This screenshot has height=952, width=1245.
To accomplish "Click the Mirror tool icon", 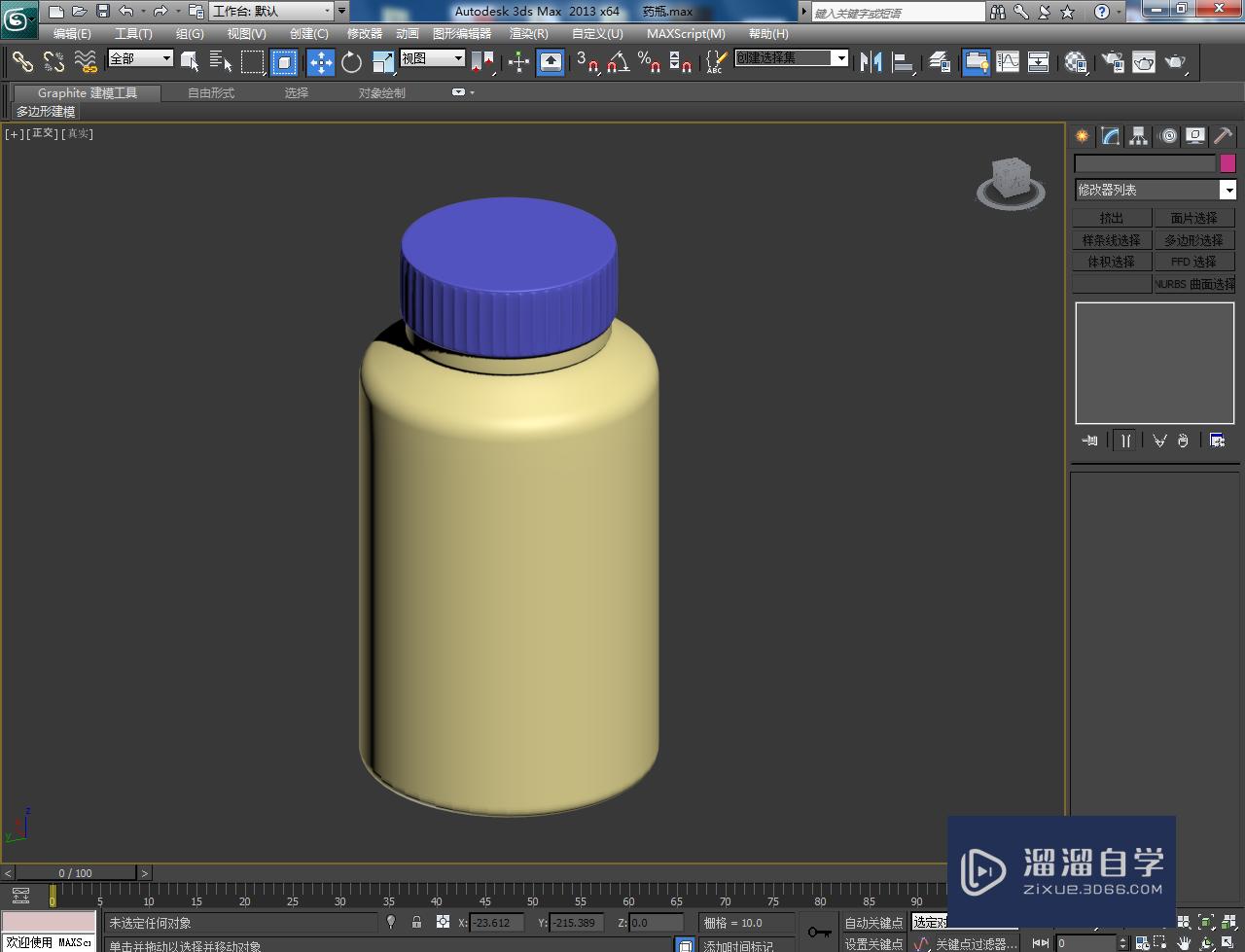I will (x=871, y=62).
